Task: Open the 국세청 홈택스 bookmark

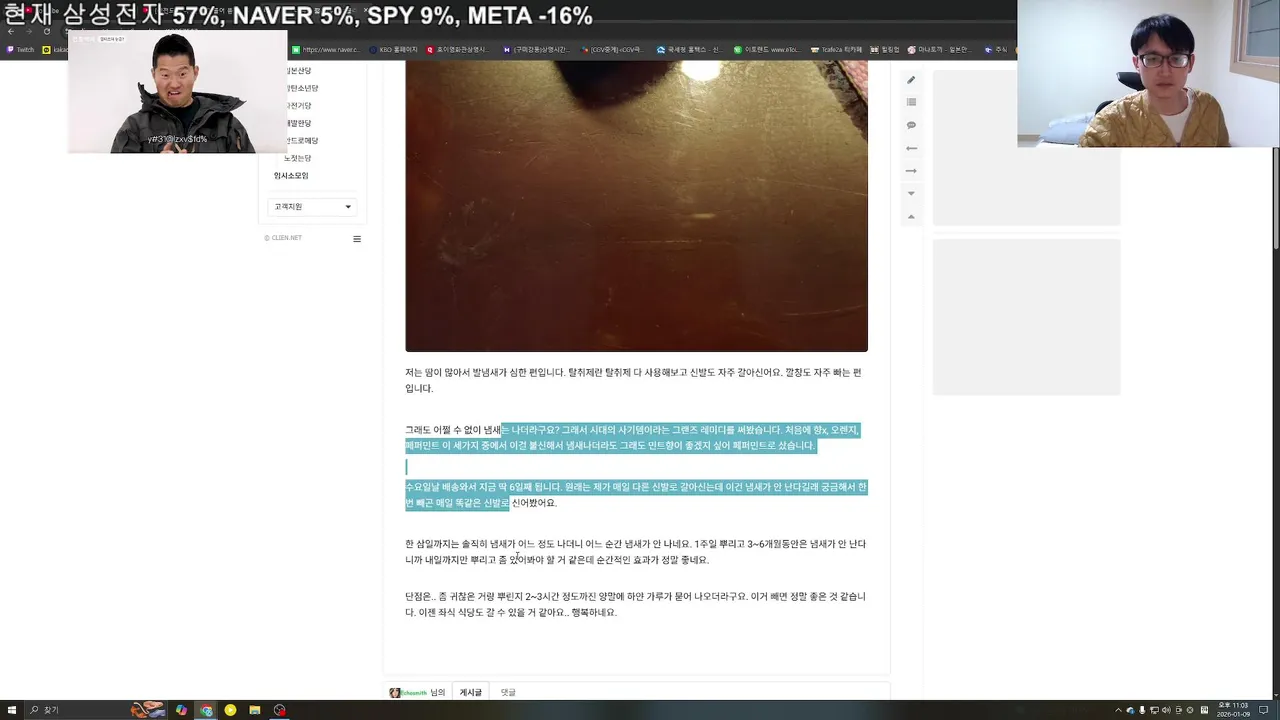Action: (688, 49)
